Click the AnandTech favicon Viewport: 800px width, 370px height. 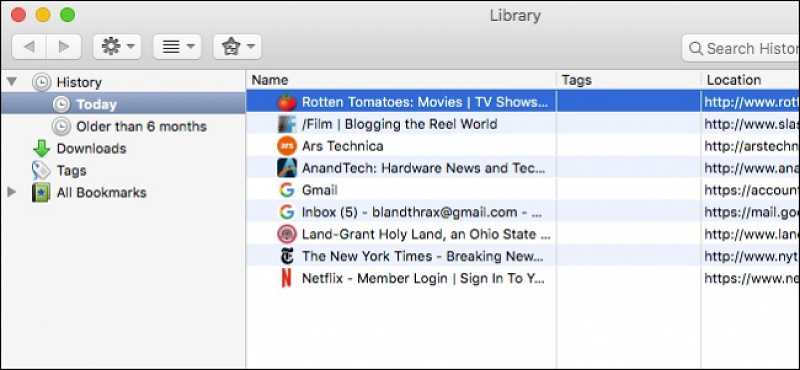pyautogui.click(x=287, y=168)
